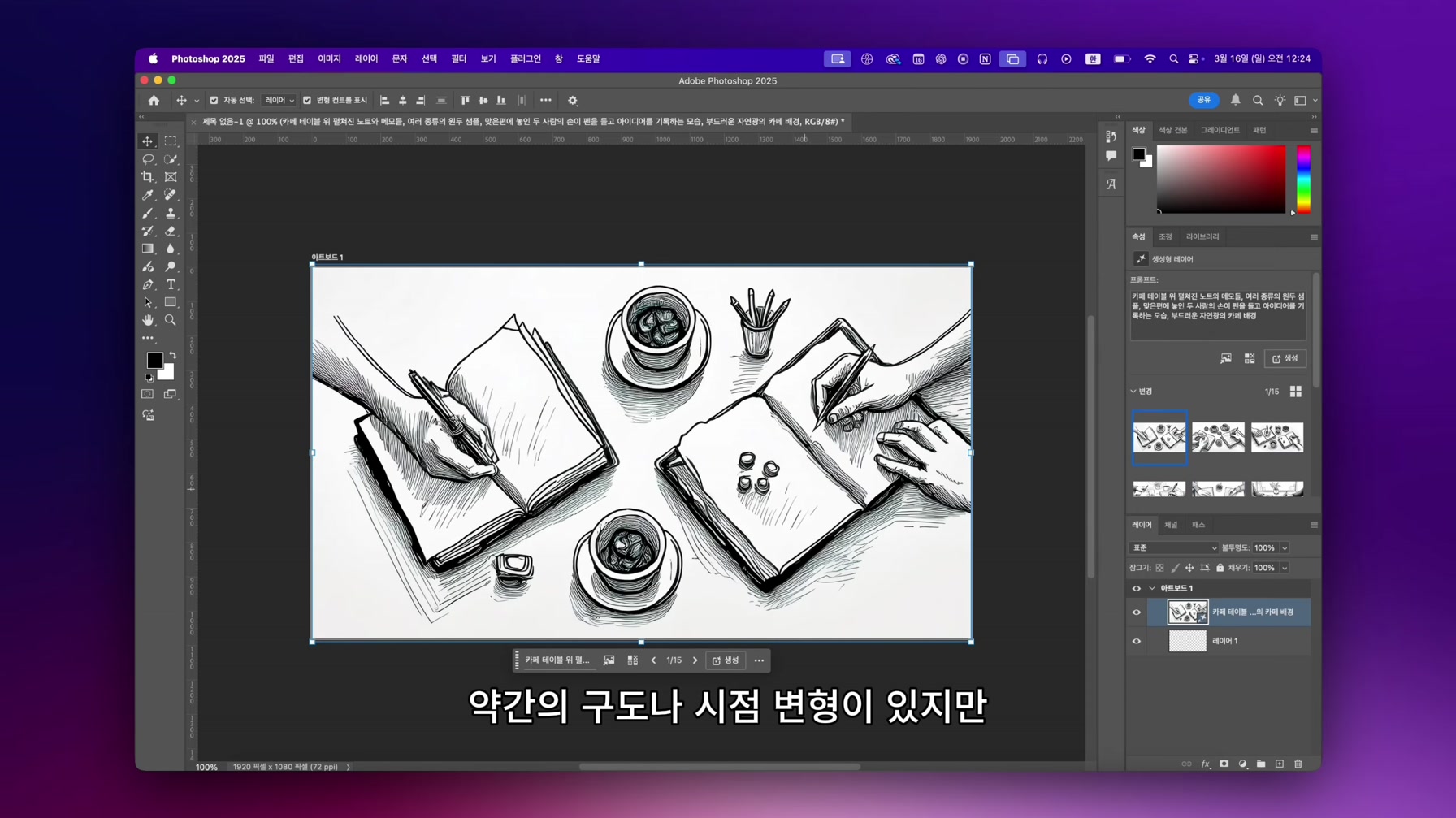
Task: Click 생성 button in contextual task bar
Action: 726,661
